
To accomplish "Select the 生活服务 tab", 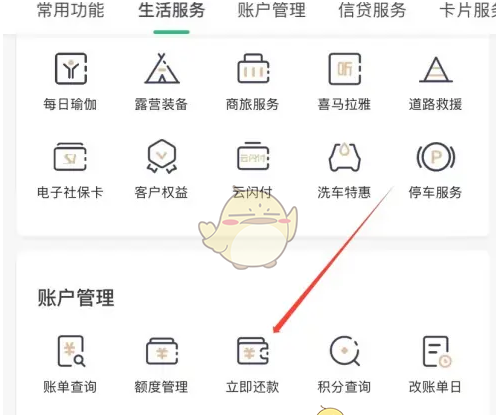I will click(172, 10).
